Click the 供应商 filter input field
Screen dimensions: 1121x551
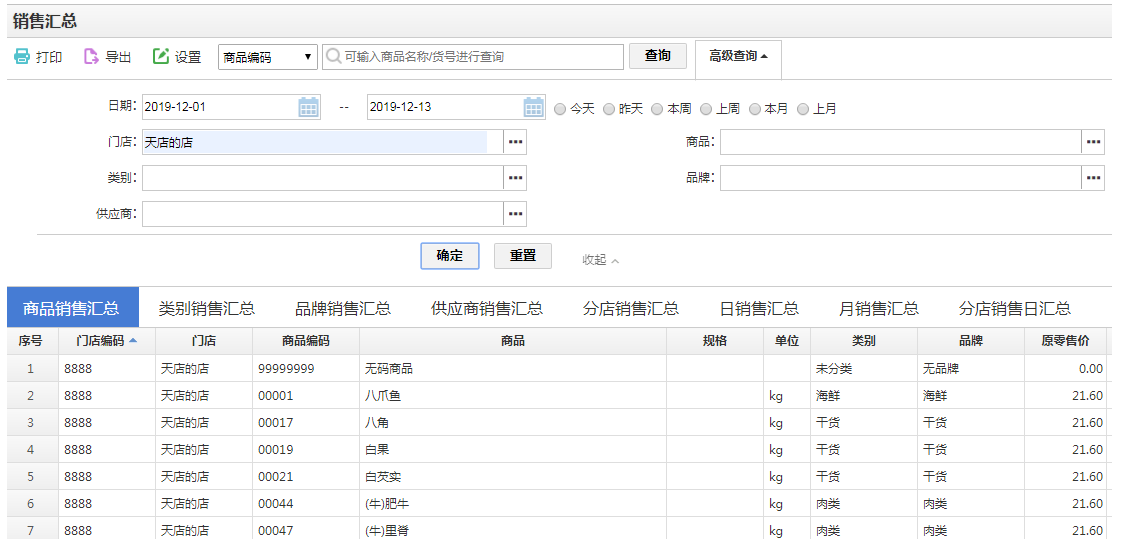323,214
